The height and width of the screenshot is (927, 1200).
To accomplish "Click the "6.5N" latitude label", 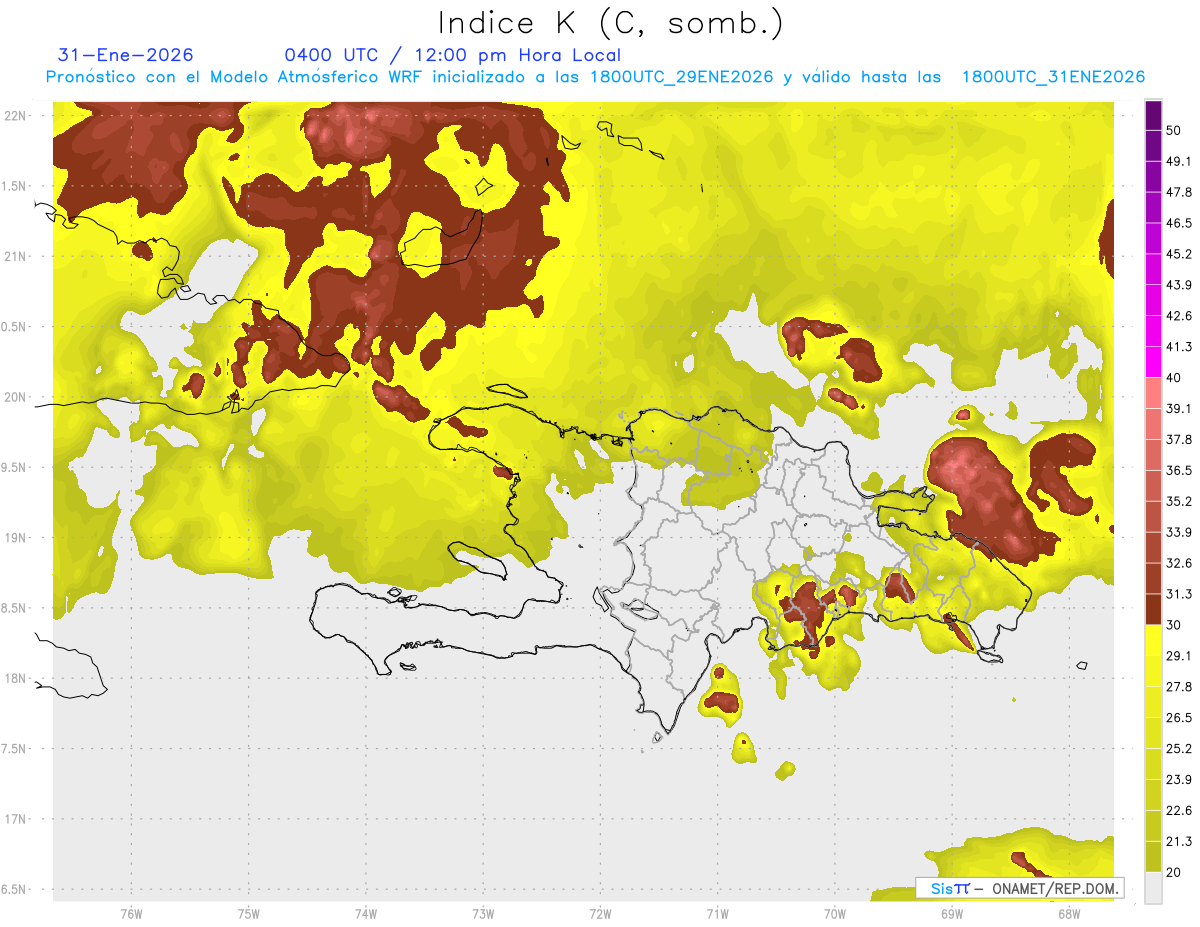I will 14,889.
